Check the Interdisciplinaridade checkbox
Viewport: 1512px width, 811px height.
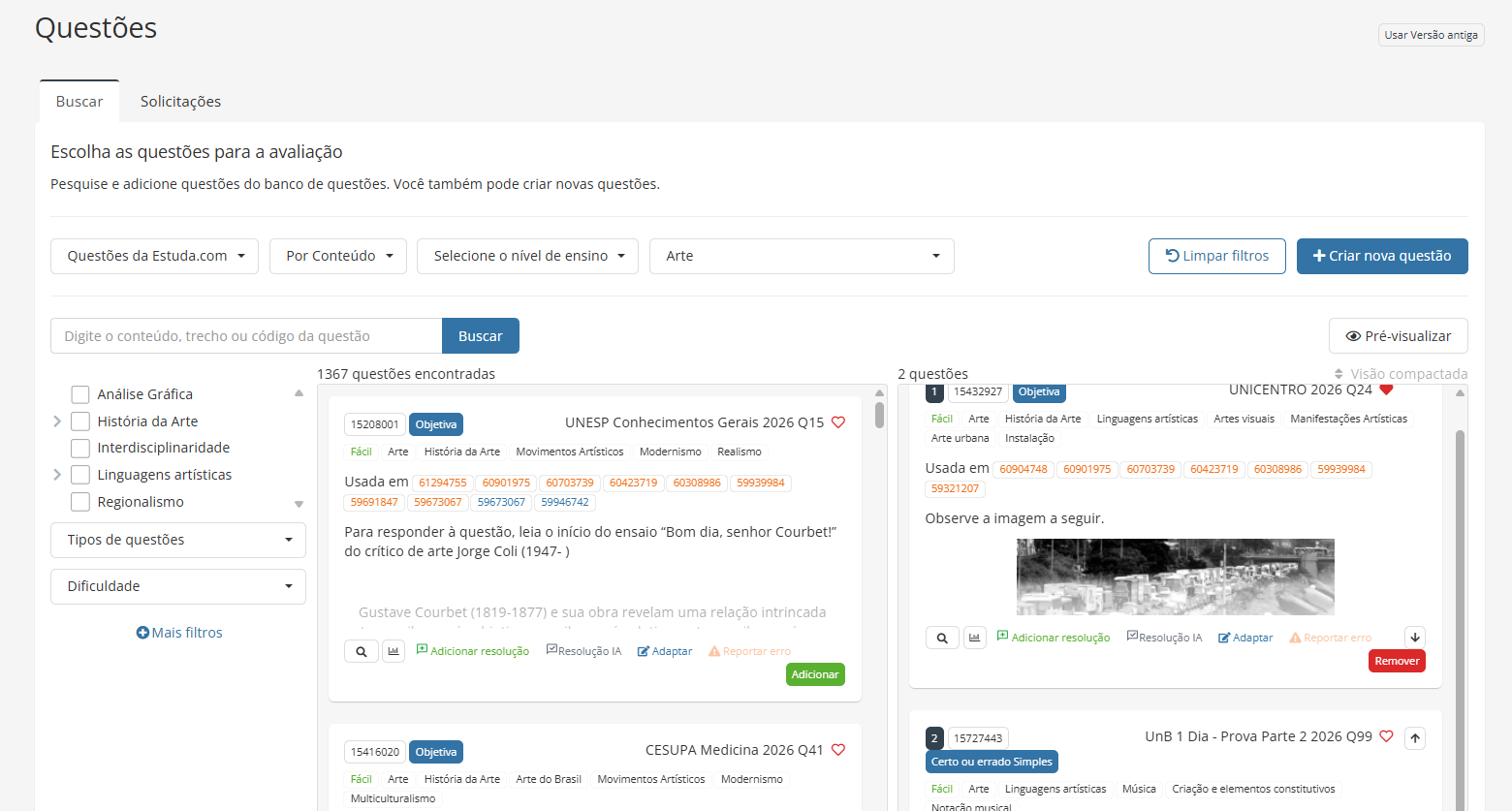coord(80,448)
